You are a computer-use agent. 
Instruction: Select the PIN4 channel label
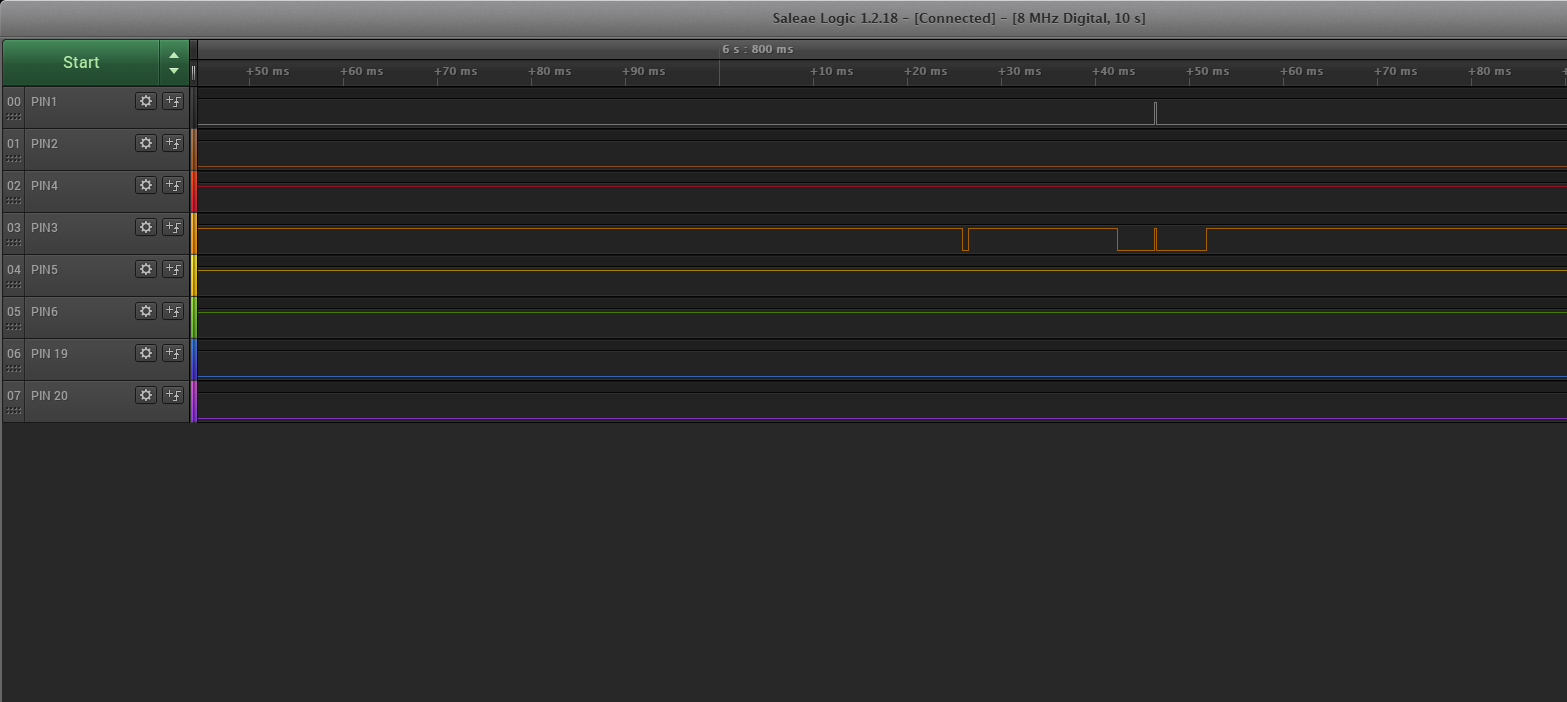click(45, 185)
